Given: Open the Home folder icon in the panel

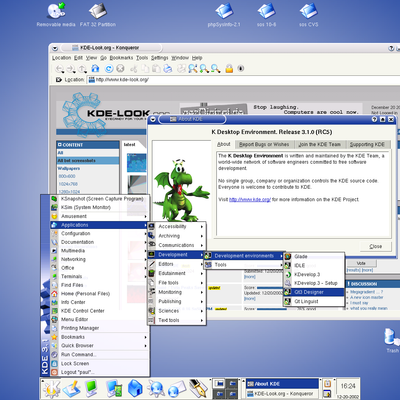Looking at the screenshot, I should 135,389.
